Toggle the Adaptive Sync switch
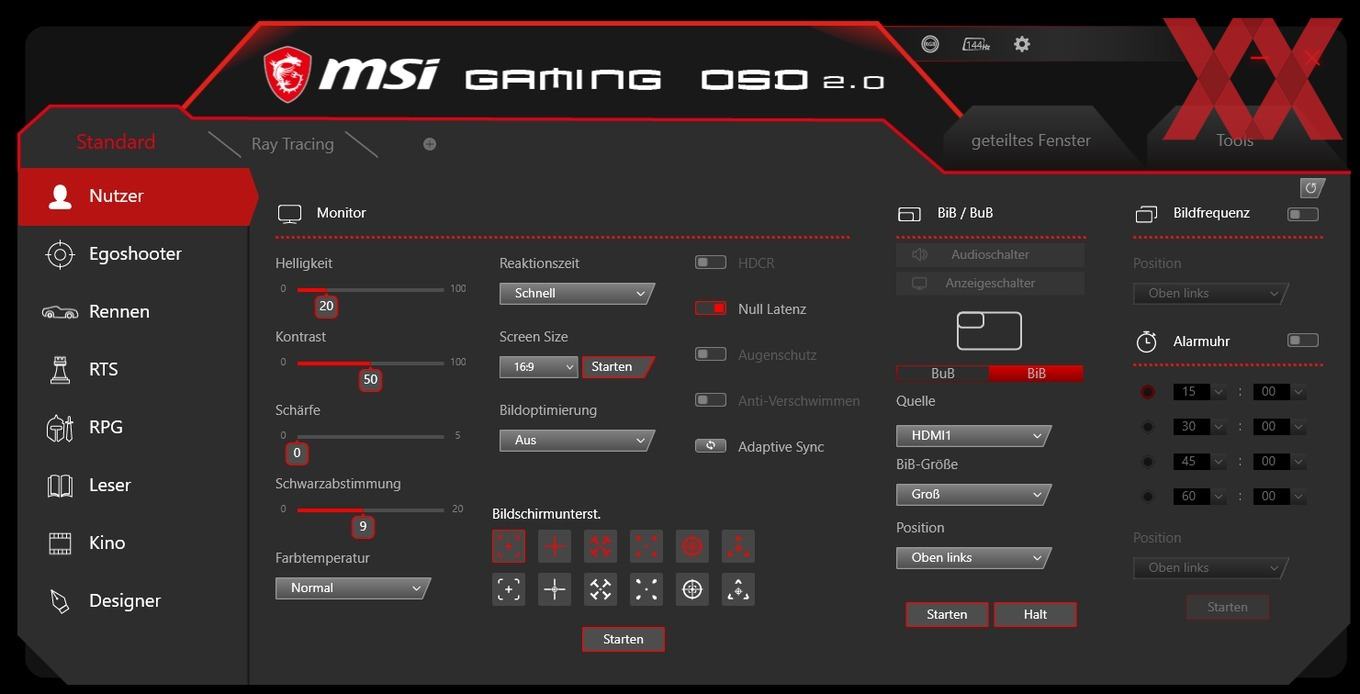Viewport: 1360px width, 694px height. 711,447
